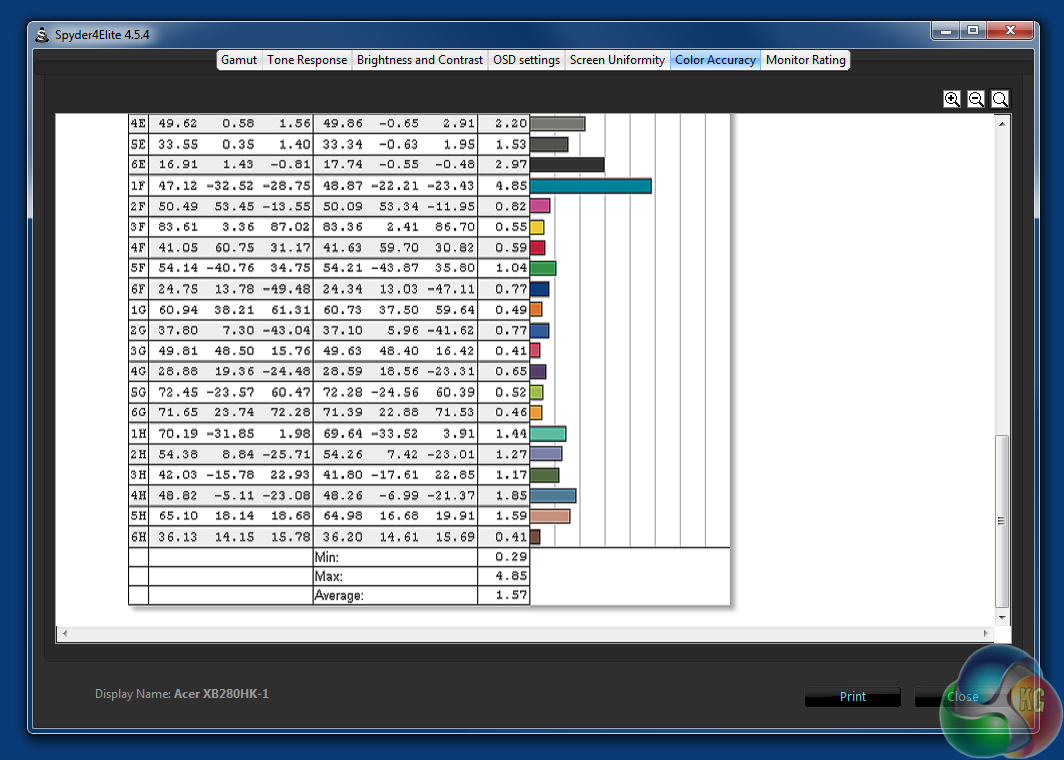The height and width of the screenshot is (760, 1064).
Task: Click the row label 3G
Action: point(138,351)
